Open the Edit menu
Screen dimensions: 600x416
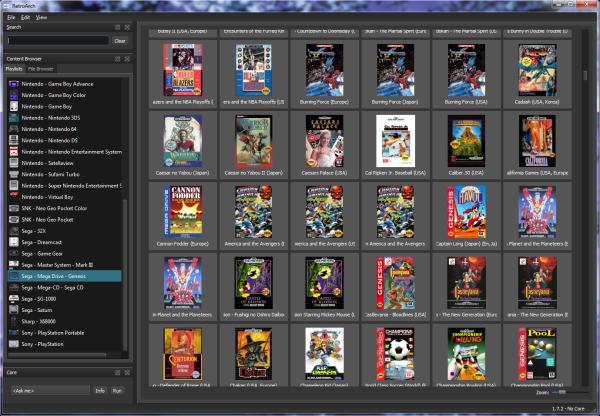coord(25,17)
